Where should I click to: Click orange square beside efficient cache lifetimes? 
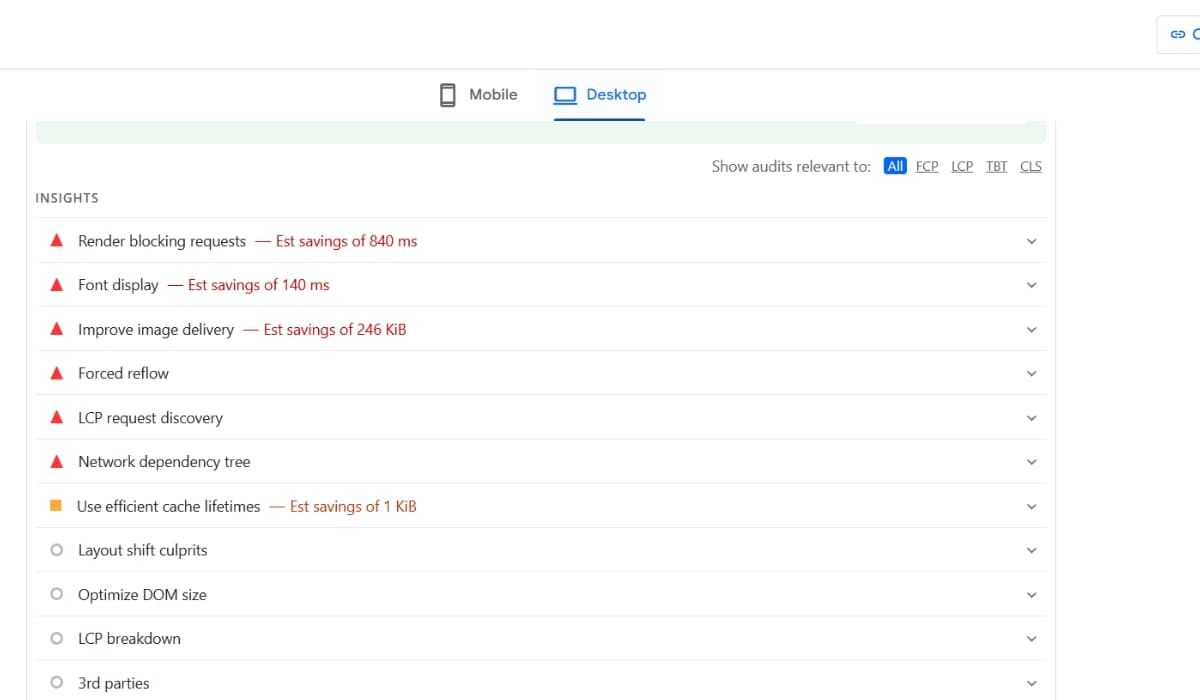click(x=56, y=506)
